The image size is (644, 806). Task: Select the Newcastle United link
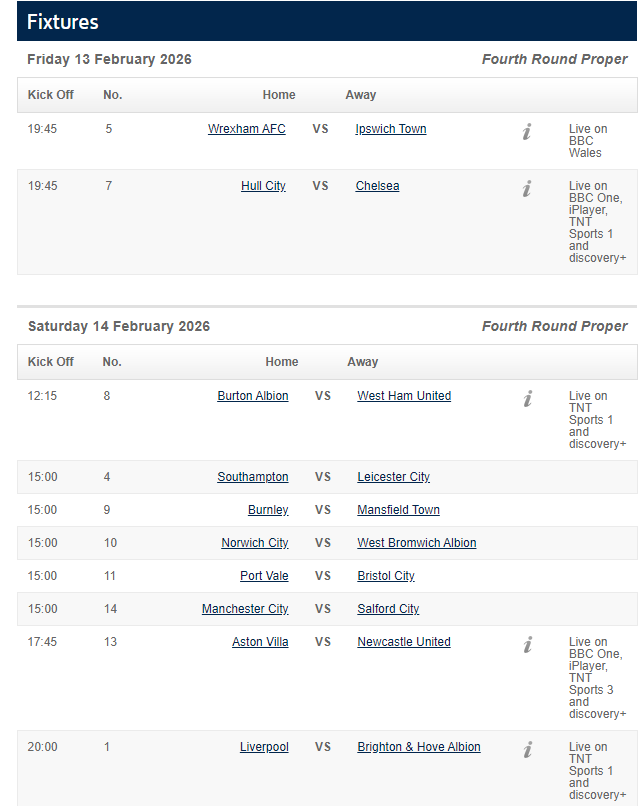[x=404, y=642]
